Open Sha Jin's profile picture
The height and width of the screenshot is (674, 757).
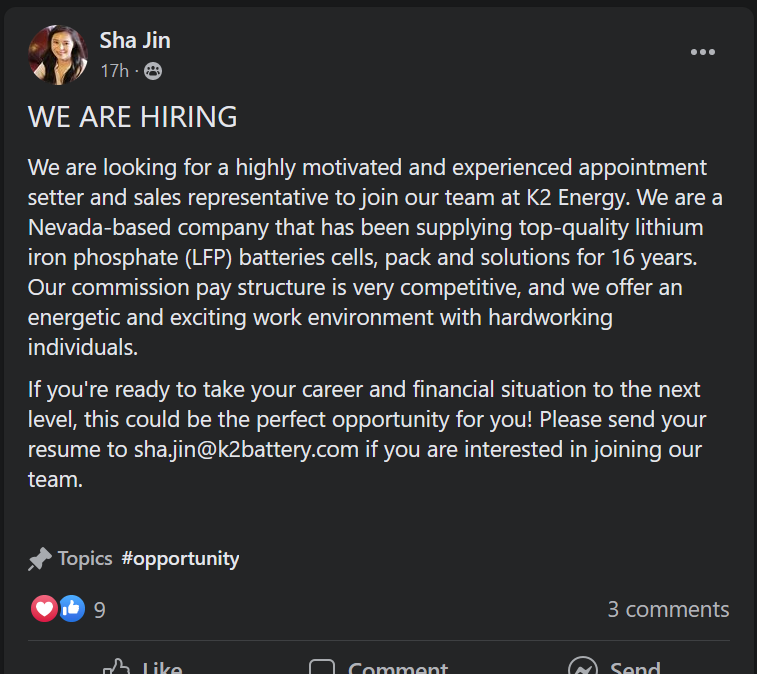(x=58, y=55)
